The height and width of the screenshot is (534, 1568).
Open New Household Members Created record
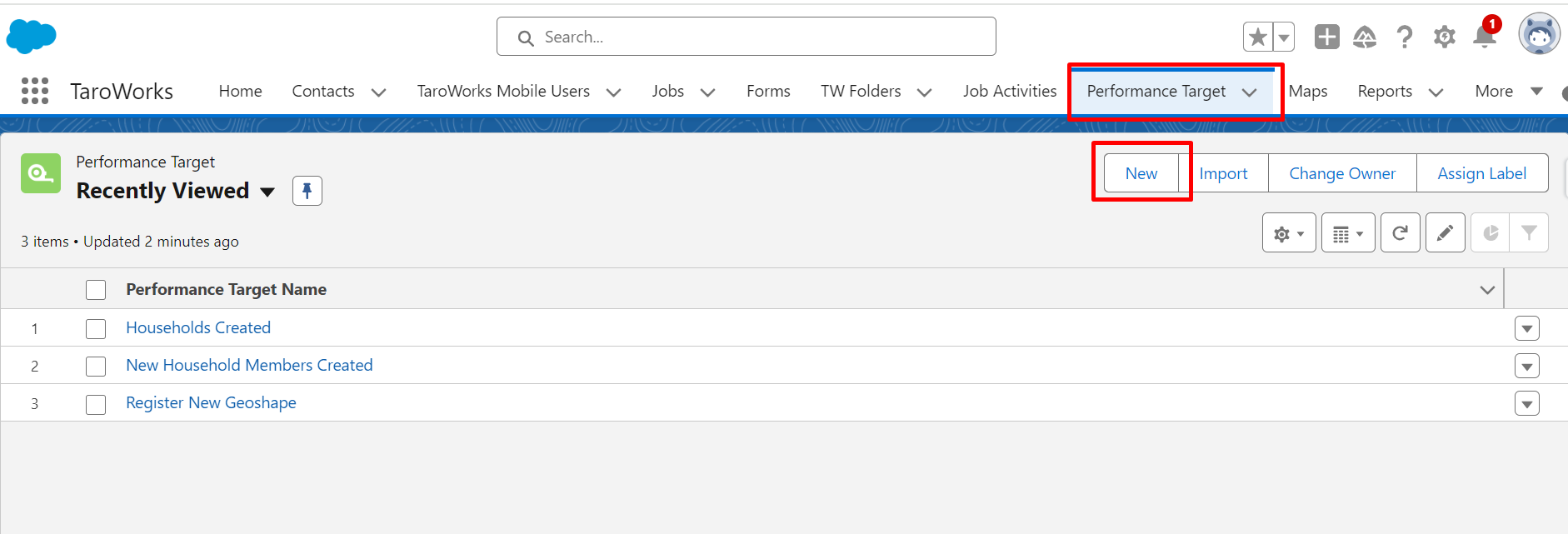coord(249,365)
